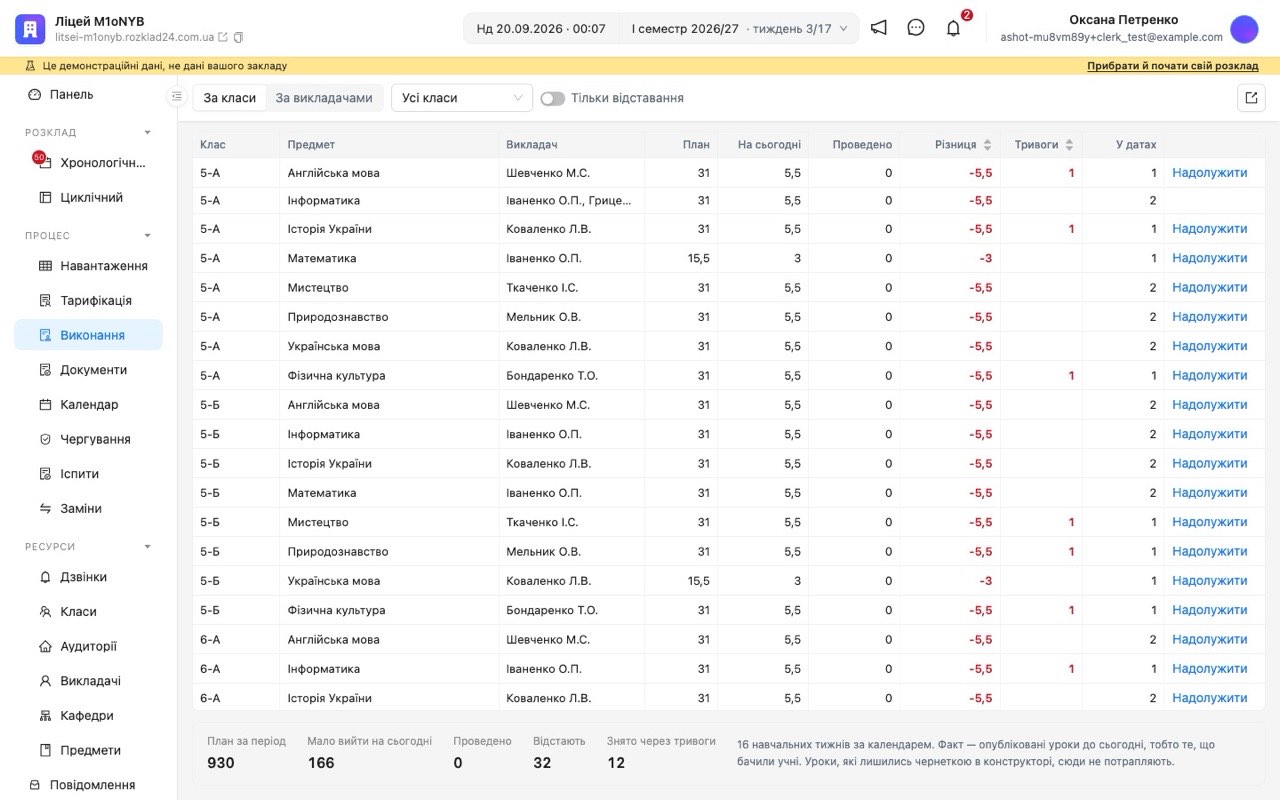
Task: Click the Хронологічний schedule icon
Action: 45,163
